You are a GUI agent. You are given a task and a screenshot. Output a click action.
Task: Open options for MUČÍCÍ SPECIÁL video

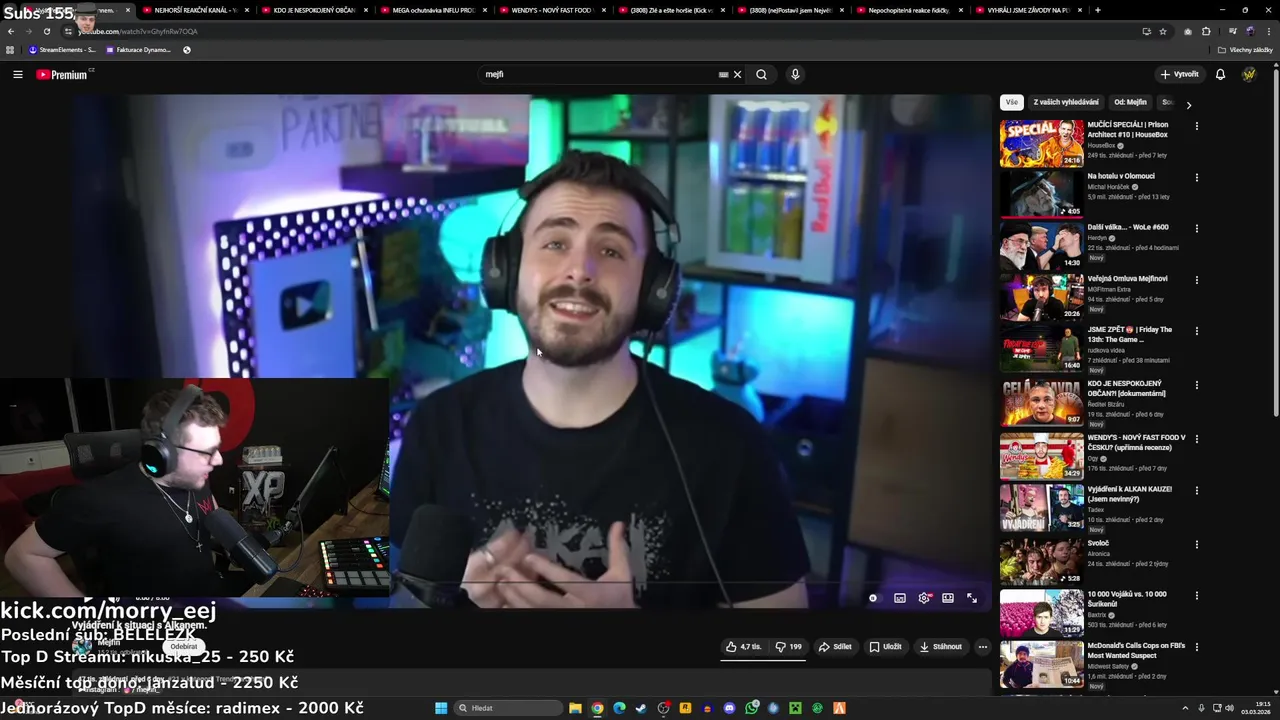point(1196,126)
